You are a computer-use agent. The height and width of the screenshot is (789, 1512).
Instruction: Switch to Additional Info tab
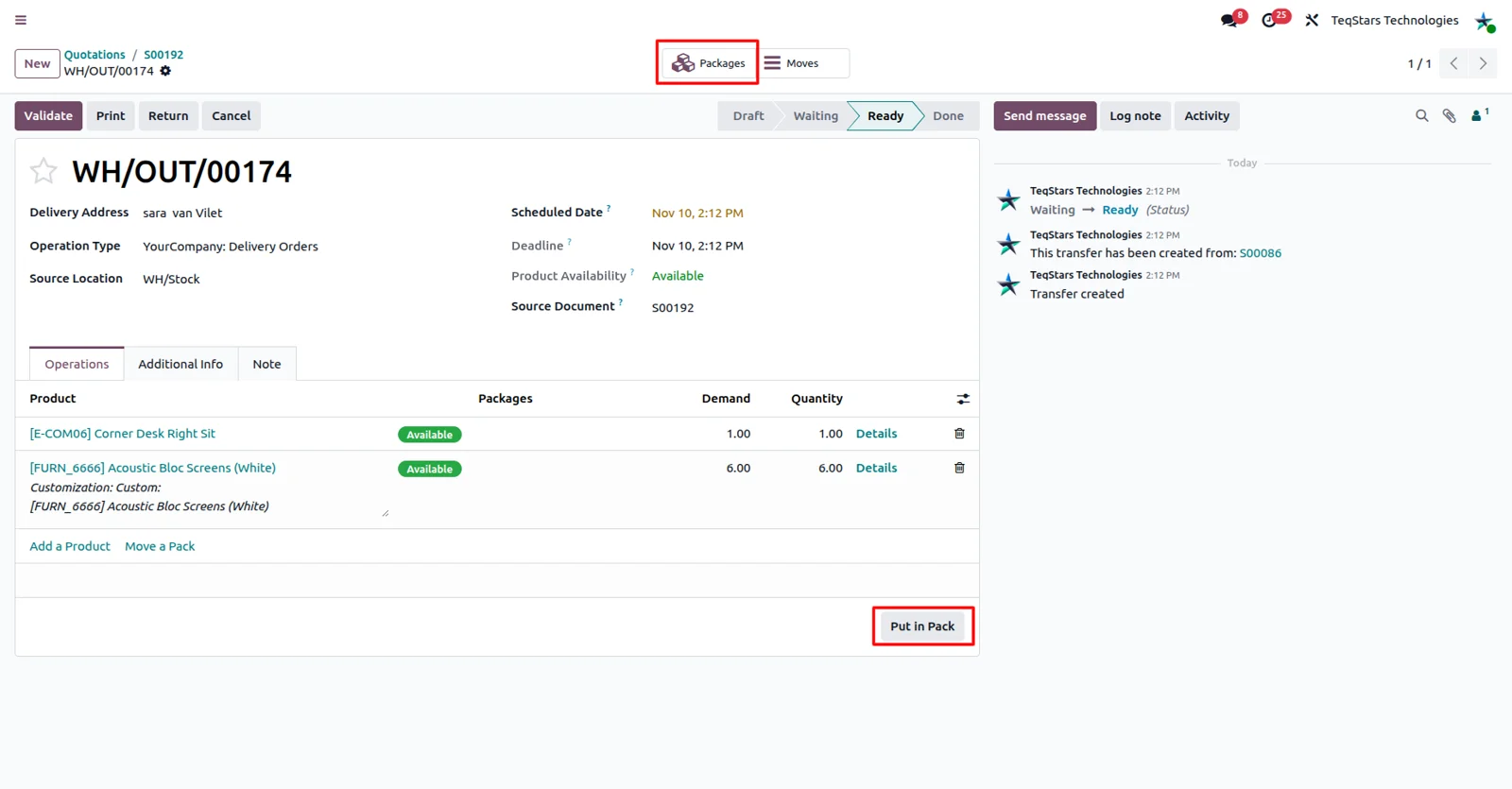coord(180,364)
